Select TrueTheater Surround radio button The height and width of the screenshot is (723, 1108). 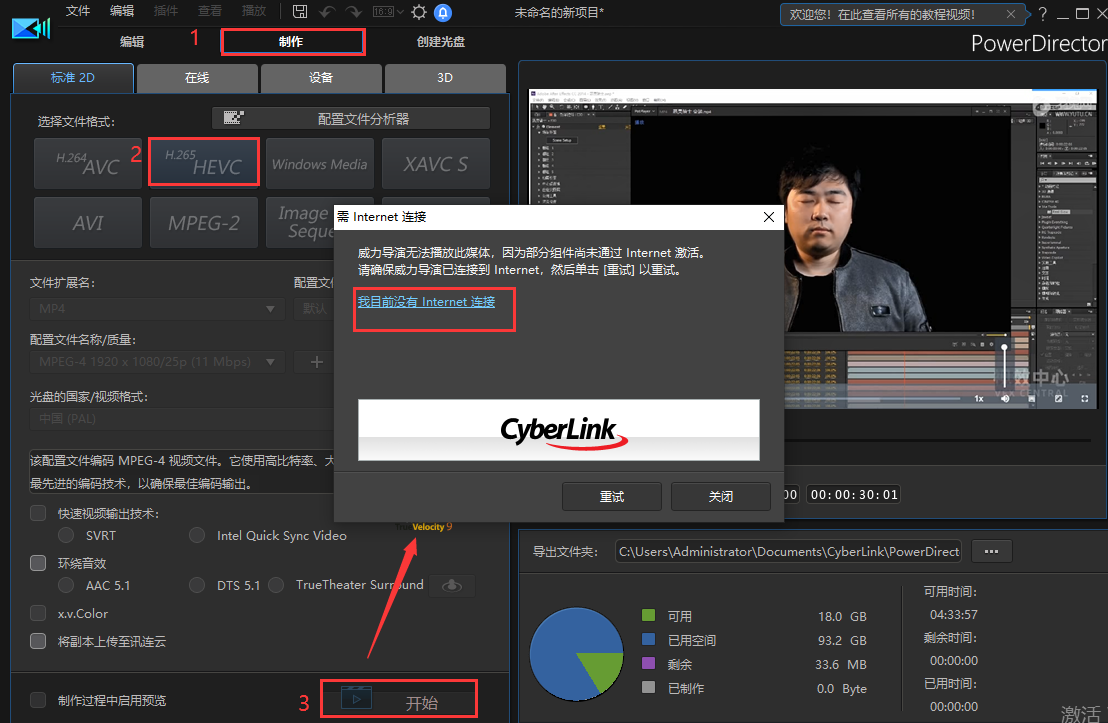276,585
